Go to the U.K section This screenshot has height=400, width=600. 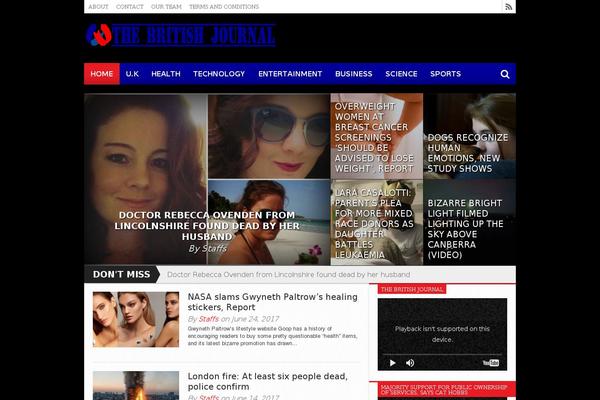point(132,74)
